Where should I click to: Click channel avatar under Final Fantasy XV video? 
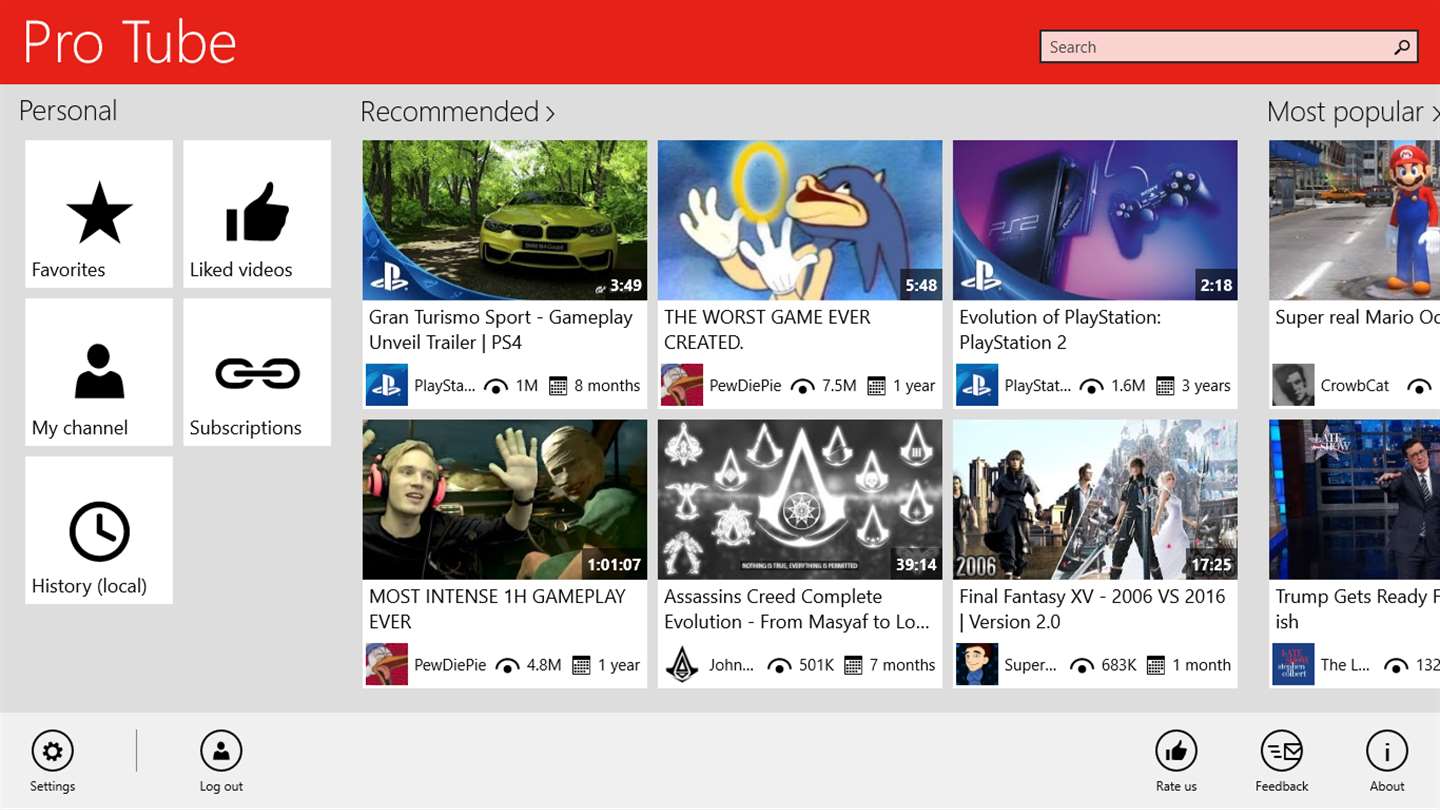(x=976, y=664)
